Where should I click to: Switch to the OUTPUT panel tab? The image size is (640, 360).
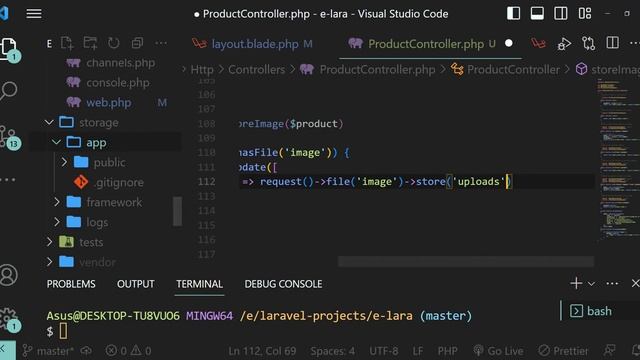tap(136, 284)
